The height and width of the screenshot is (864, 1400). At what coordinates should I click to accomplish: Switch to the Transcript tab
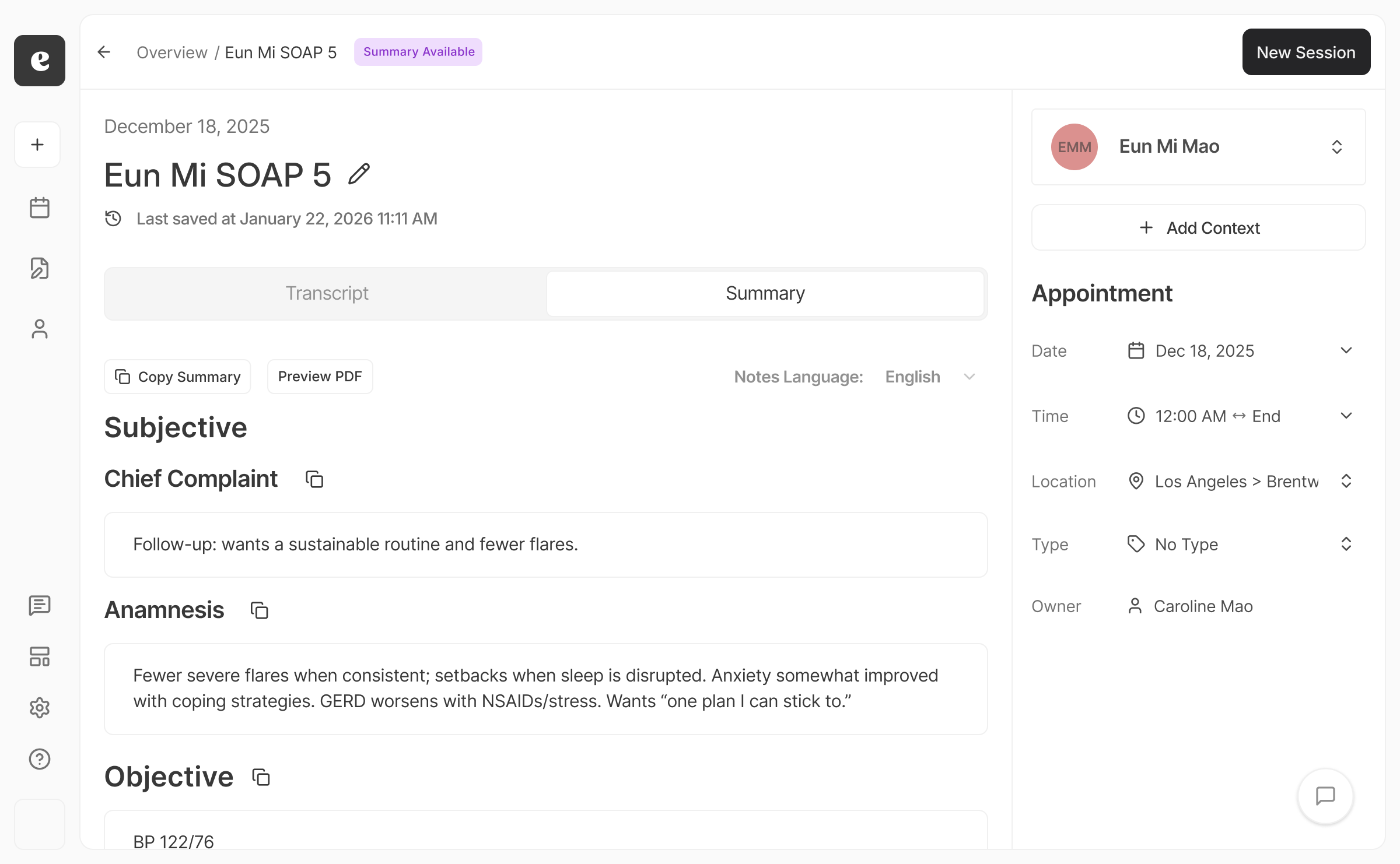327,293
